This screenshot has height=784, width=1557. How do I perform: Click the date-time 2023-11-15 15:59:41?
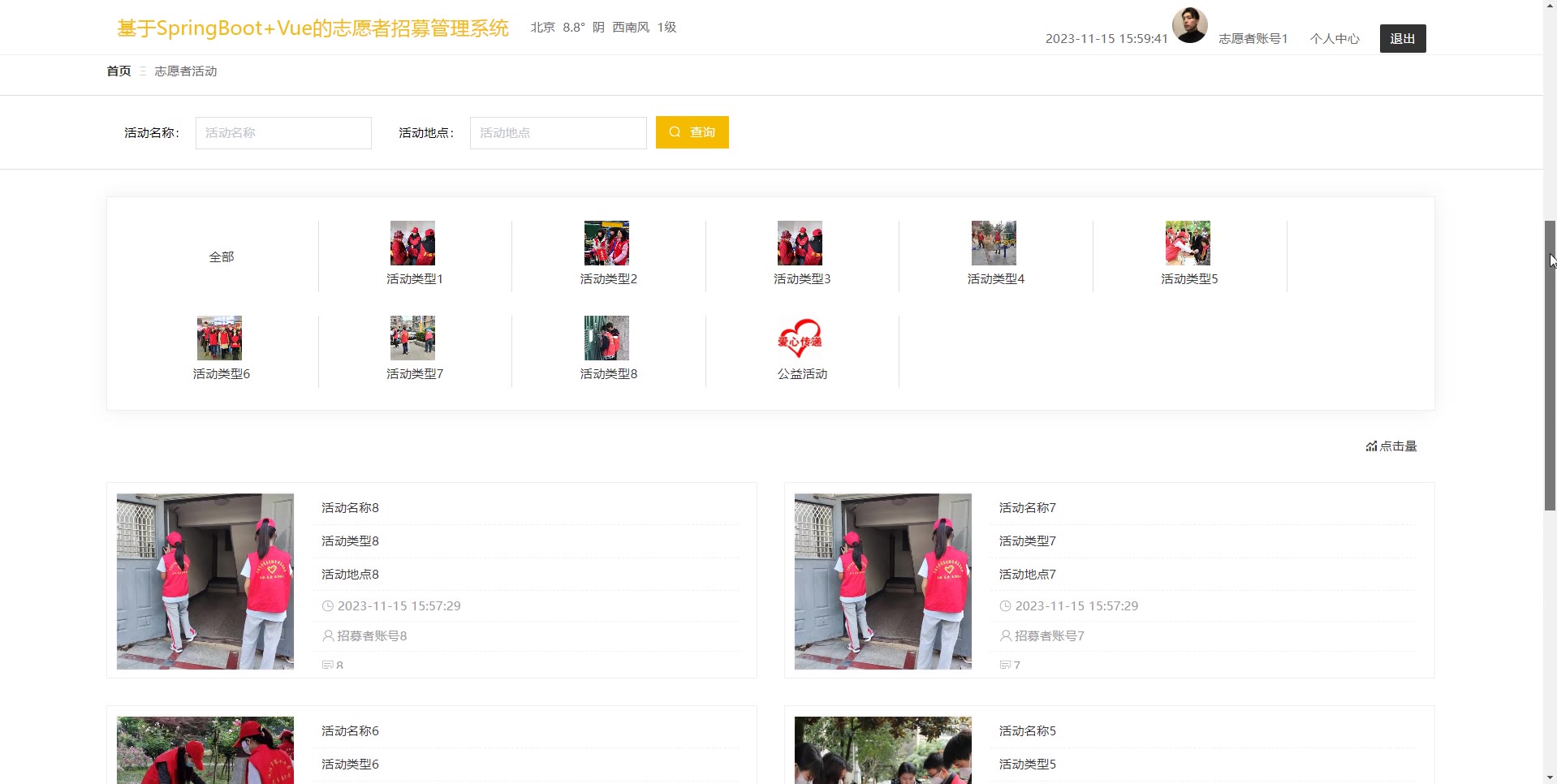click(1106, 39)
